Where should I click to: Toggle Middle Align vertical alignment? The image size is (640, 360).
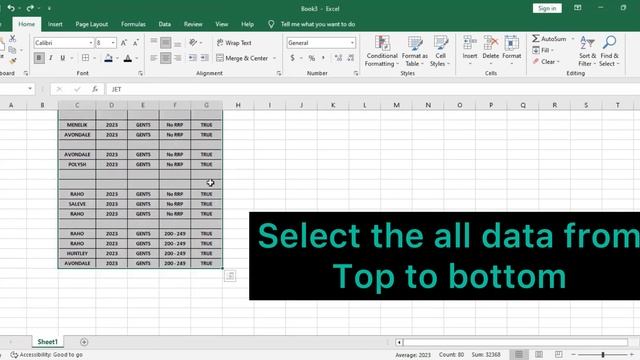[x=166, y=42]
